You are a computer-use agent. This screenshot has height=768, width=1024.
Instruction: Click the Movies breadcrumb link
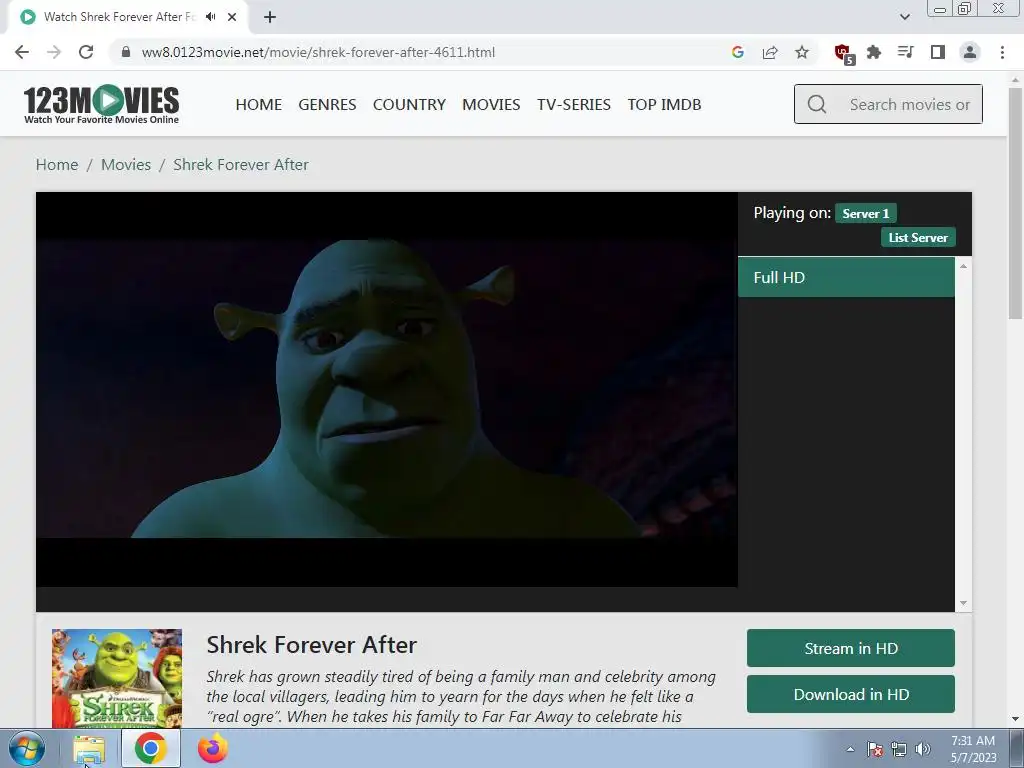click(126, 165)
